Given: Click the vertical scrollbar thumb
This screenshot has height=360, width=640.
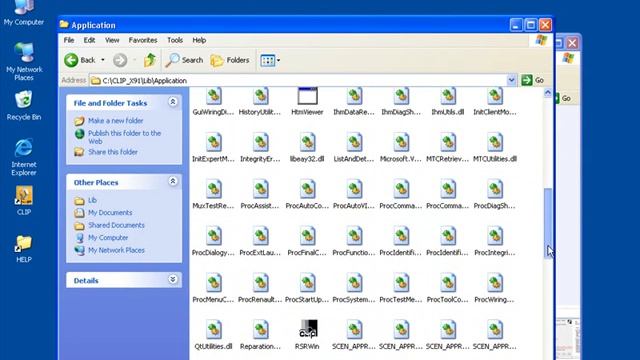Looking at the screenshot, I should click(548, 223).
